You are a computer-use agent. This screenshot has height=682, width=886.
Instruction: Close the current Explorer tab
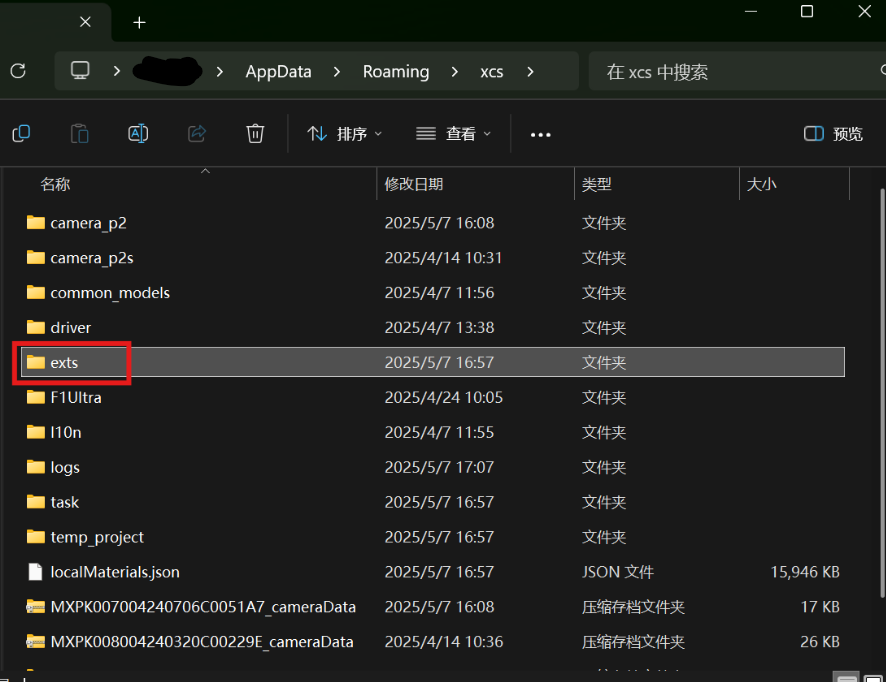[x=85, y=22]
